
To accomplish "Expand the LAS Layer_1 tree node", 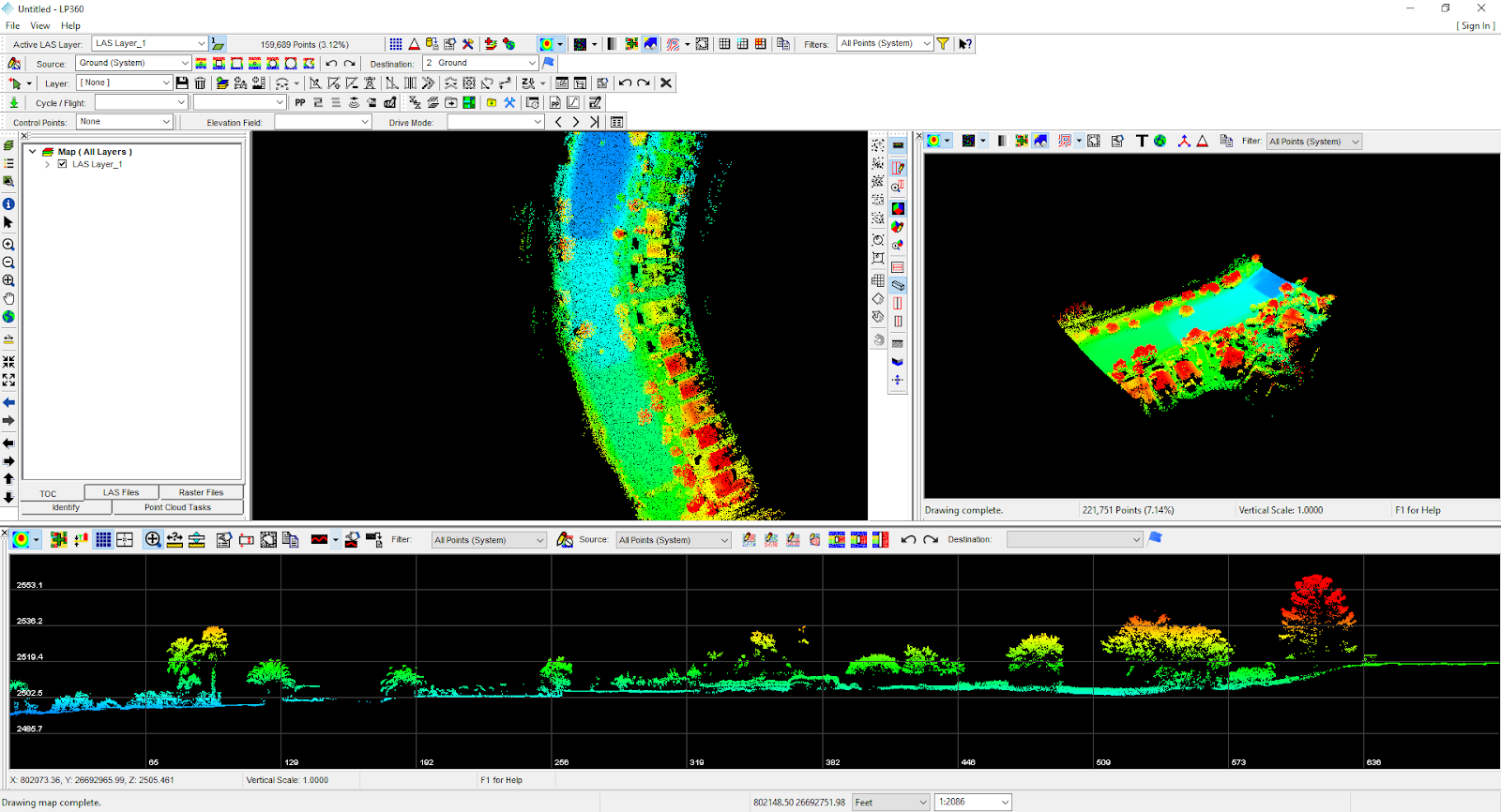I will click(x=48, y=164).
